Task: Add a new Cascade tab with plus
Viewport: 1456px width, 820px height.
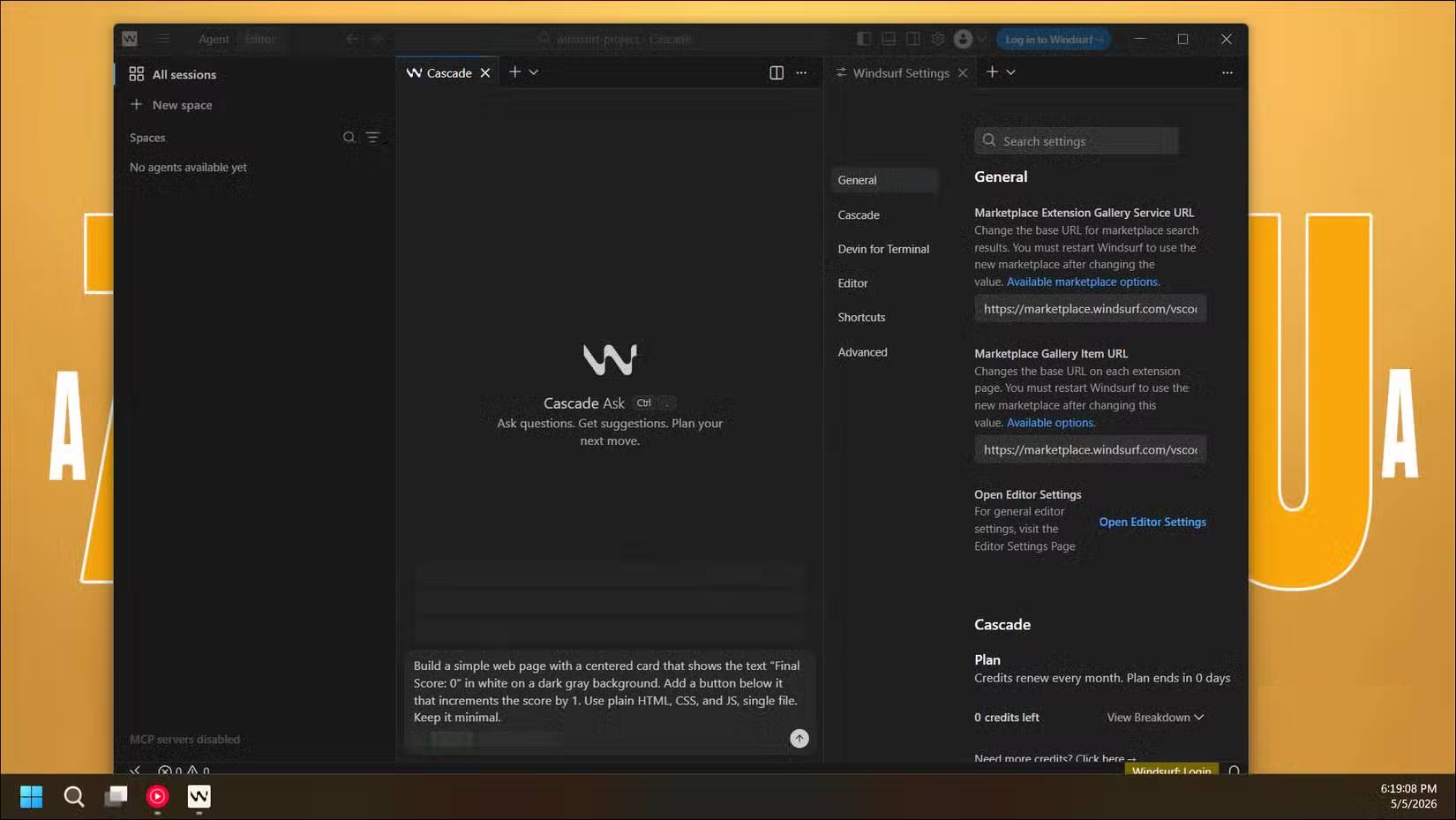Action: click(515, 72)
